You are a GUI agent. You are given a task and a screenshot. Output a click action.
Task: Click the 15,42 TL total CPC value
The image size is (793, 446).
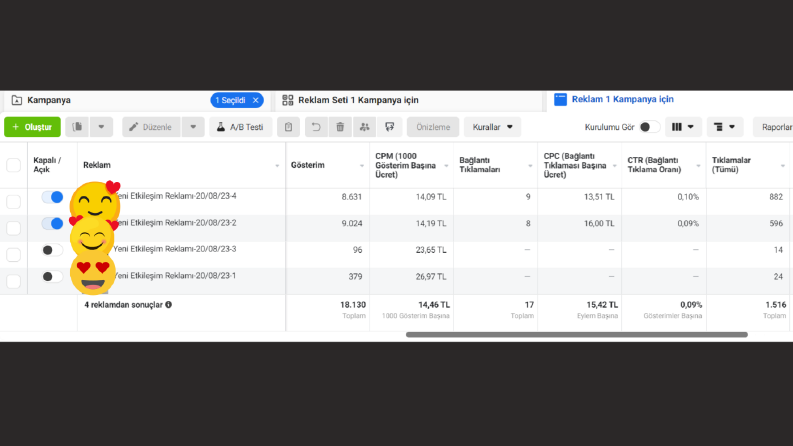point(602,305)
